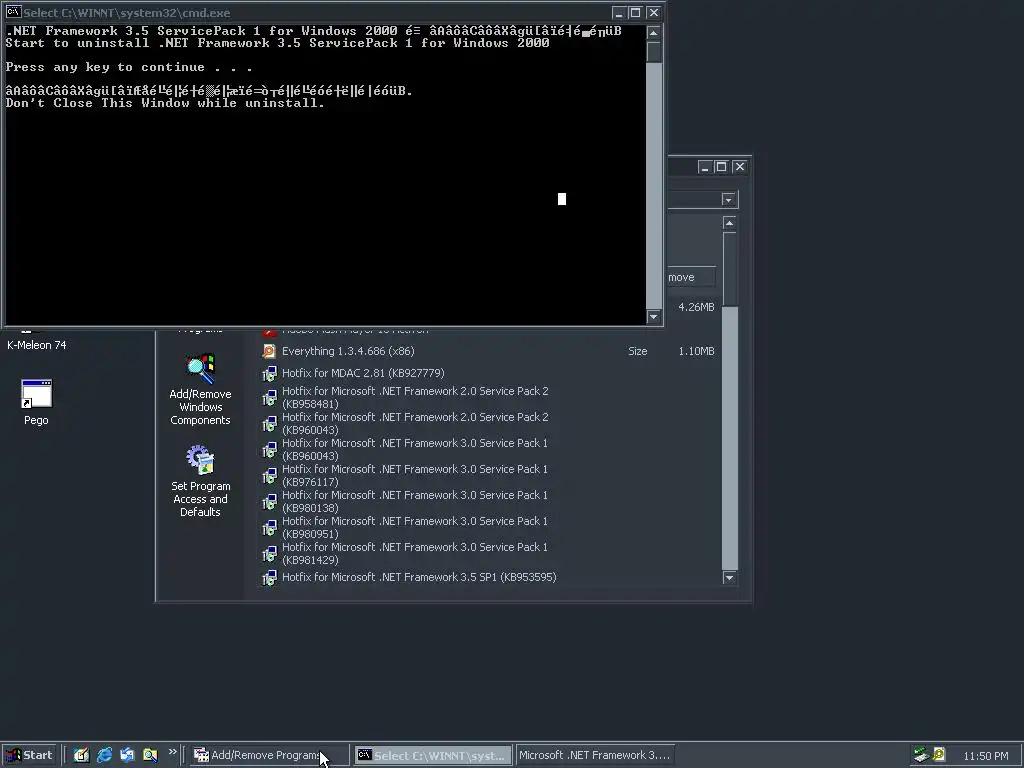Select .NET Framework 3.0 SP1 (KB960043) hotfix

tap(415, 450)
